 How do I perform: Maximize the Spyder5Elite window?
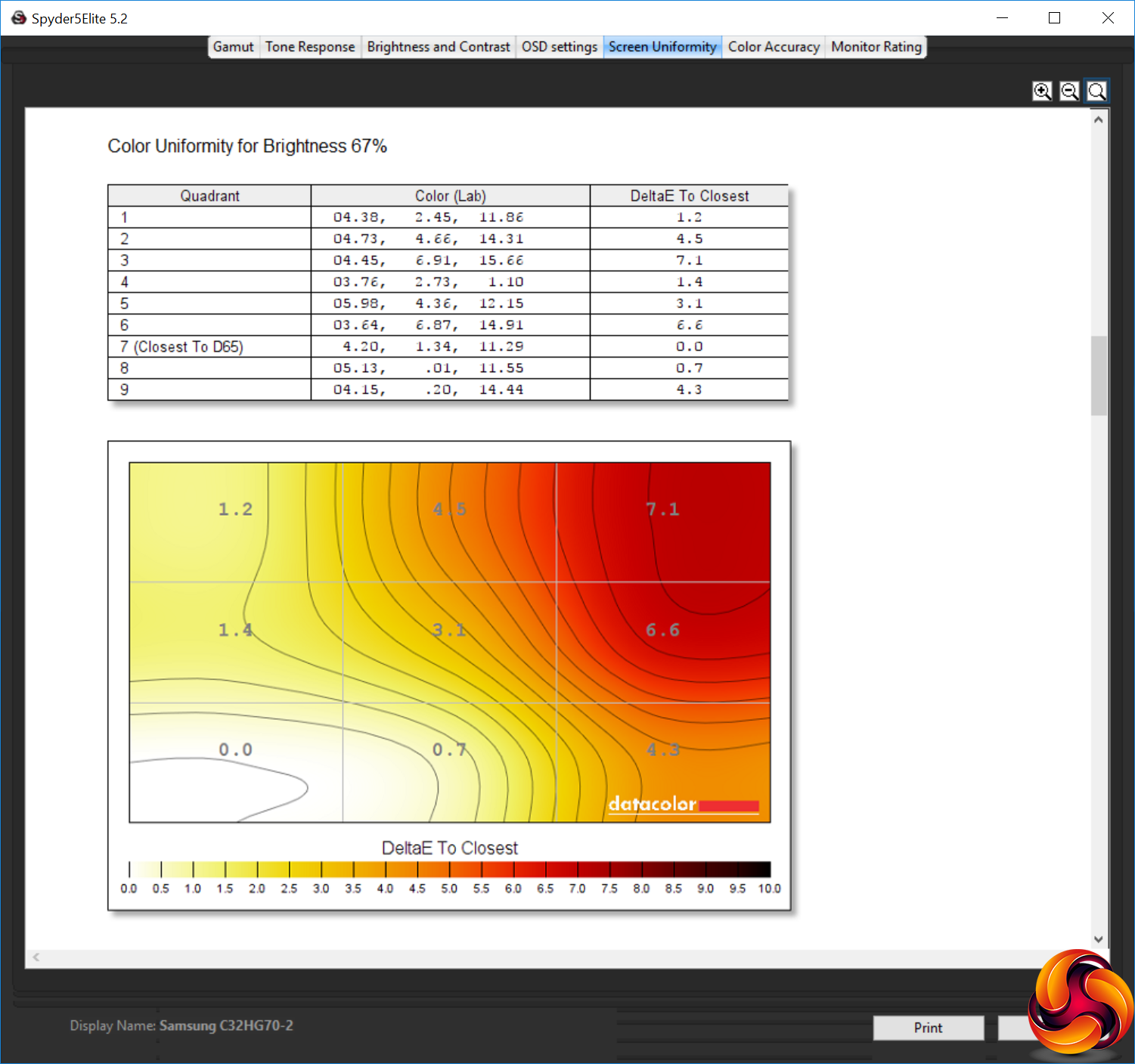click(1055, 18)
